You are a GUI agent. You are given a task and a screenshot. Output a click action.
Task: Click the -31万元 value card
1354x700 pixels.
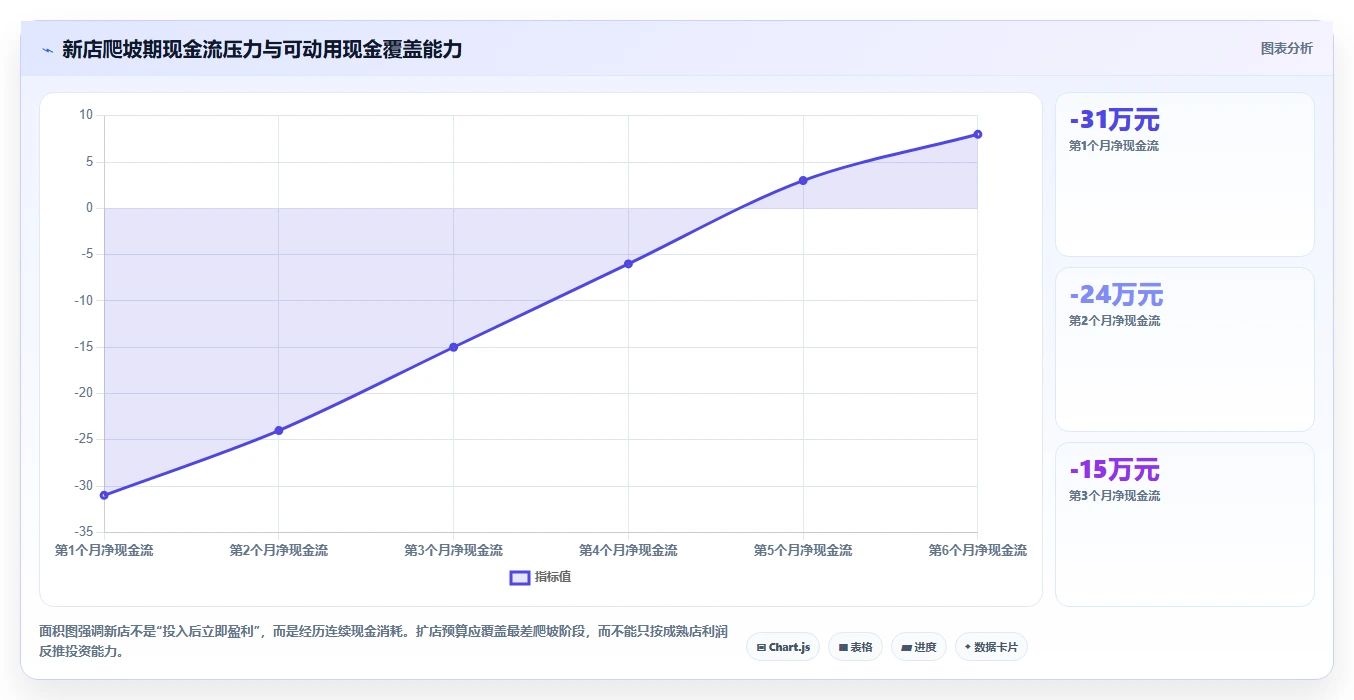click(x=1185, y=175)
